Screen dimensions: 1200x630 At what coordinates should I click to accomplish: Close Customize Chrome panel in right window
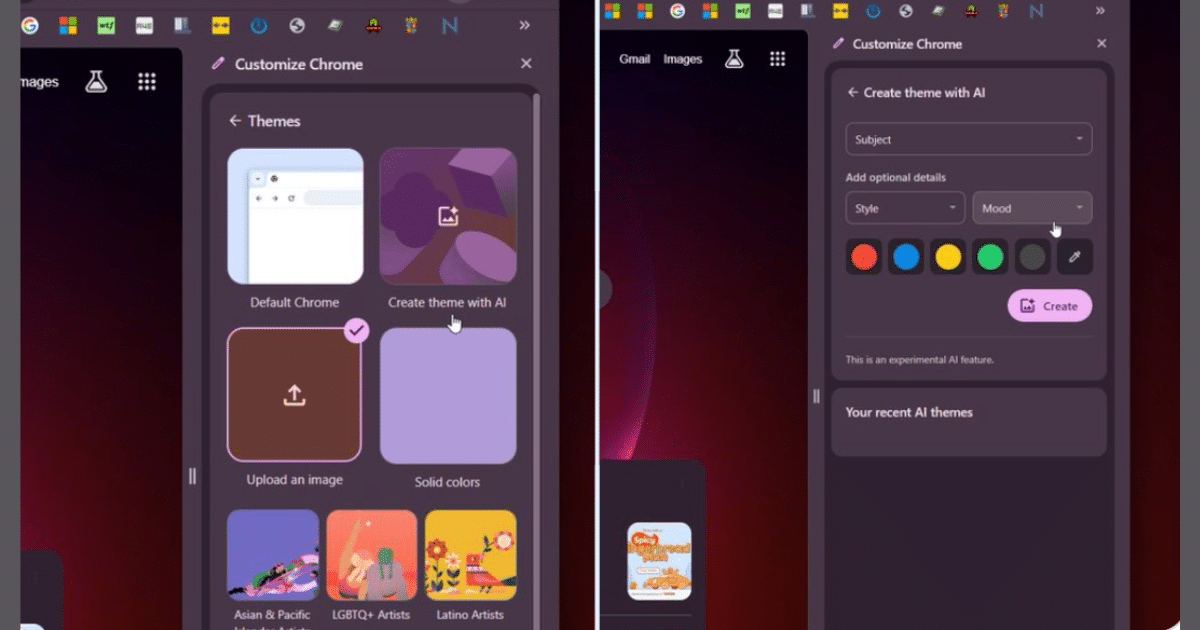pos(1101,44)
